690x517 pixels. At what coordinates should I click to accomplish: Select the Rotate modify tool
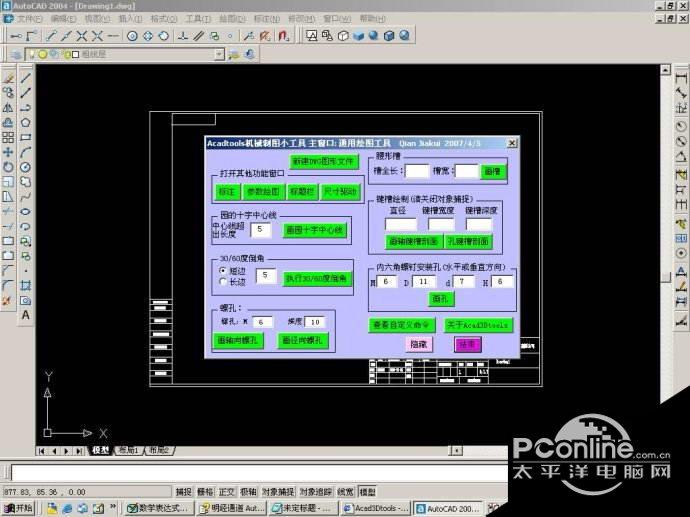[x=8, y=167]
